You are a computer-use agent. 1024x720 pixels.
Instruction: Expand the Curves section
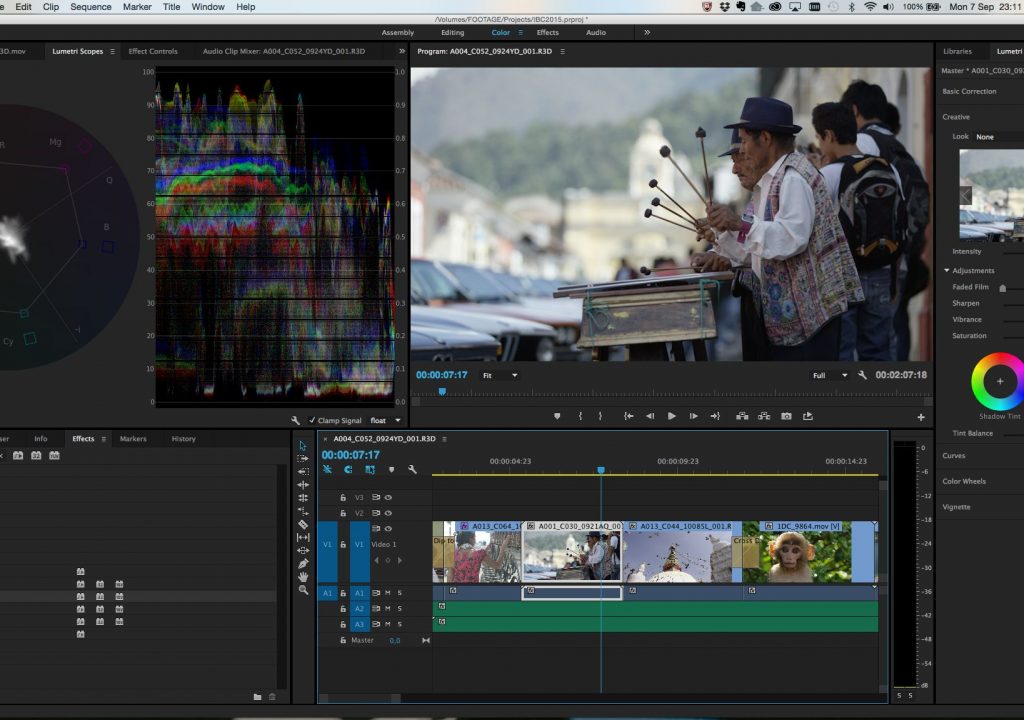point(953,455)
